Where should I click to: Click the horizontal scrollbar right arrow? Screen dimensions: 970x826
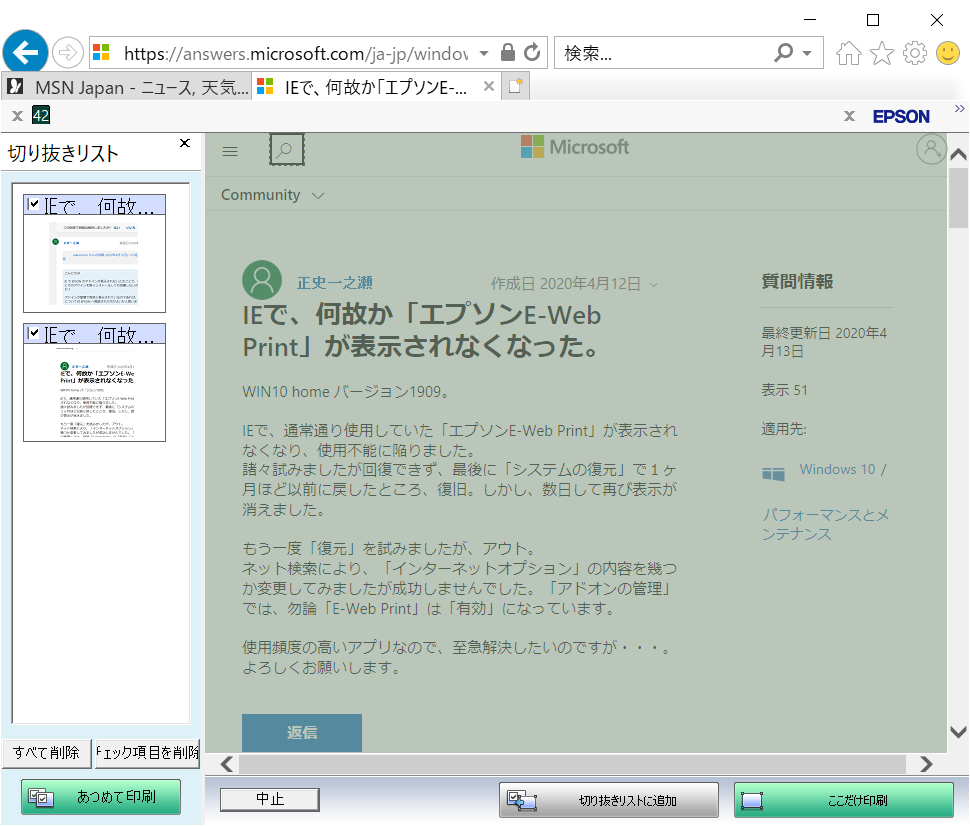[926, 764]
